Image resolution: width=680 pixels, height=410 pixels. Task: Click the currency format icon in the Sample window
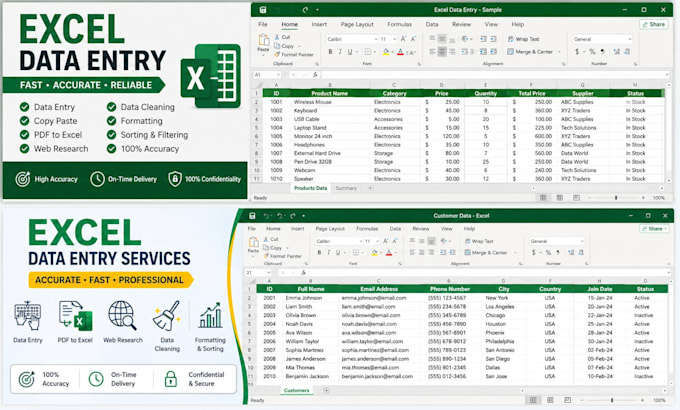[577, 52]
